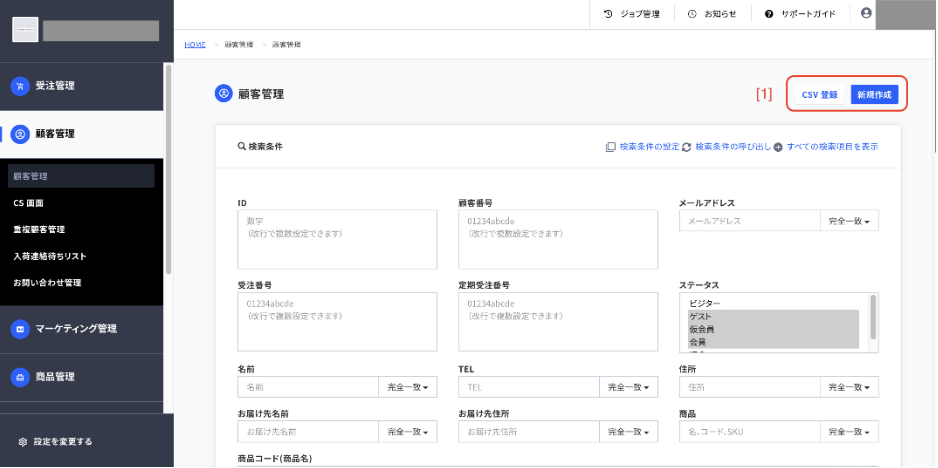
Task: Click the CSV 登録 button
Action: pyautogui.click(x=820, y=95)
